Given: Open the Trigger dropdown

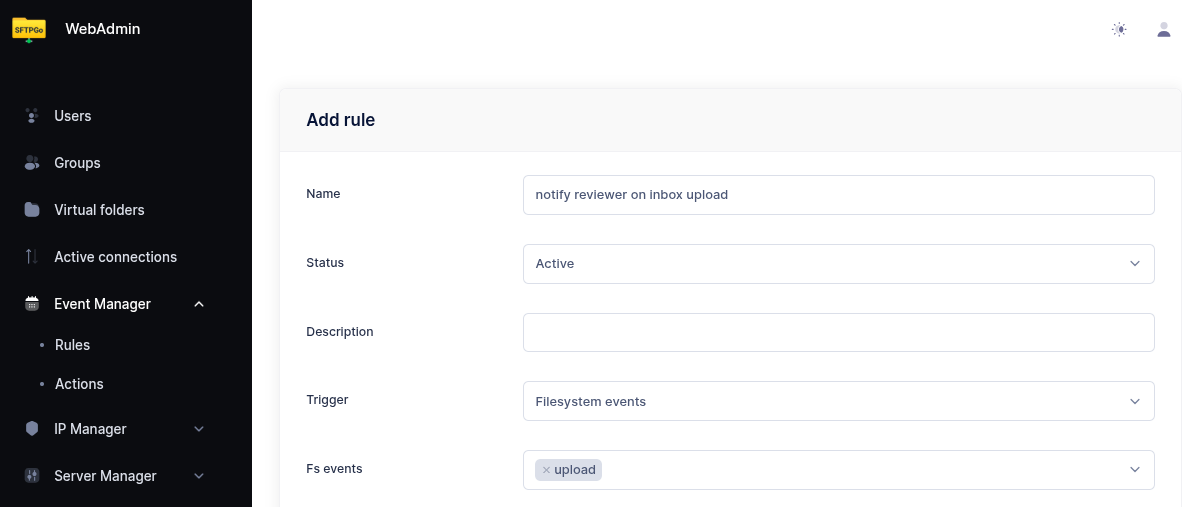Looking at the screenshot, I should (x=838, y=401).
